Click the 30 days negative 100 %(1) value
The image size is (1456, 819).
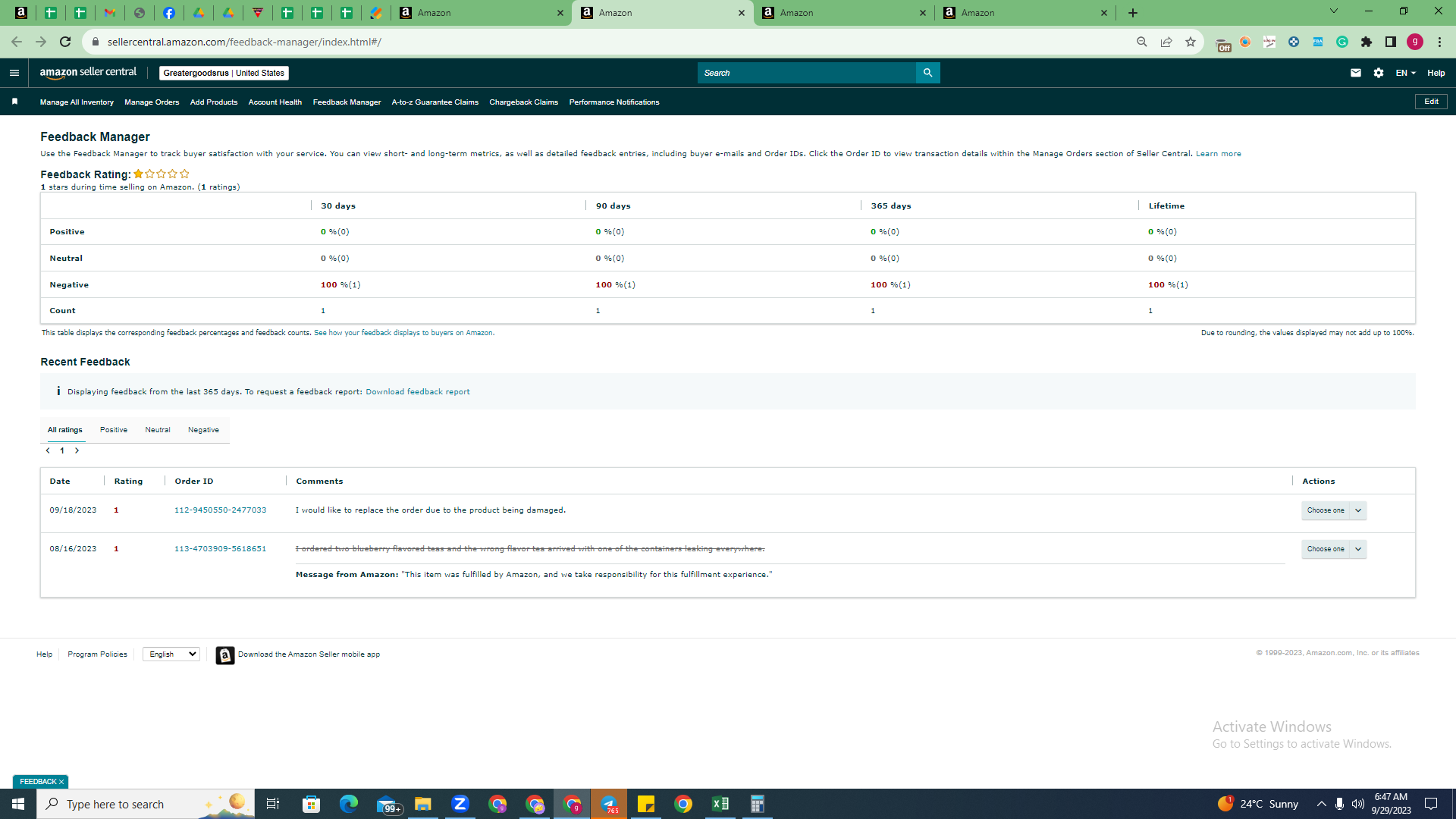coord(340,285)
